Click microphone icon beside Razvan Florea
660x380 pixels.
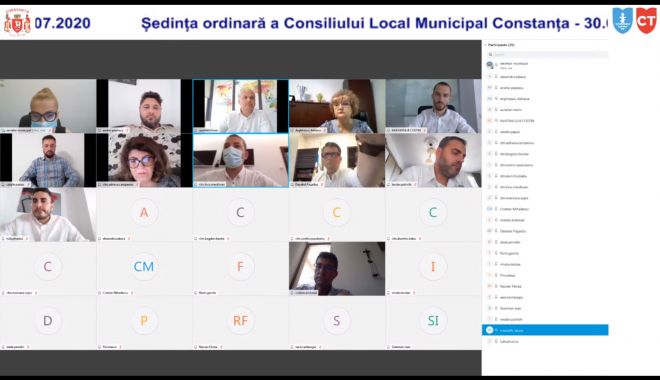coord(496,286)
